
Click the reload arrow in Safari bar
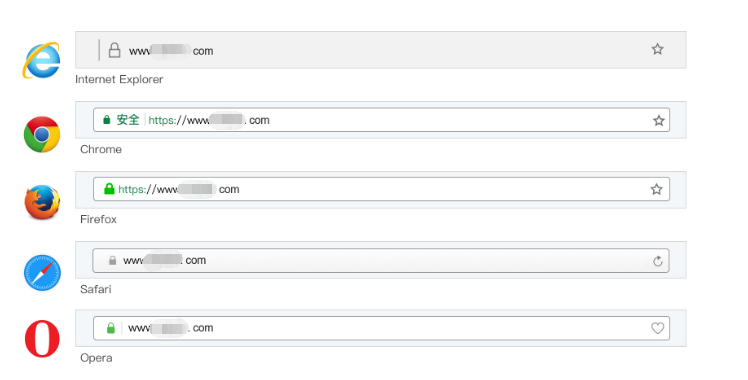[658, 261]
